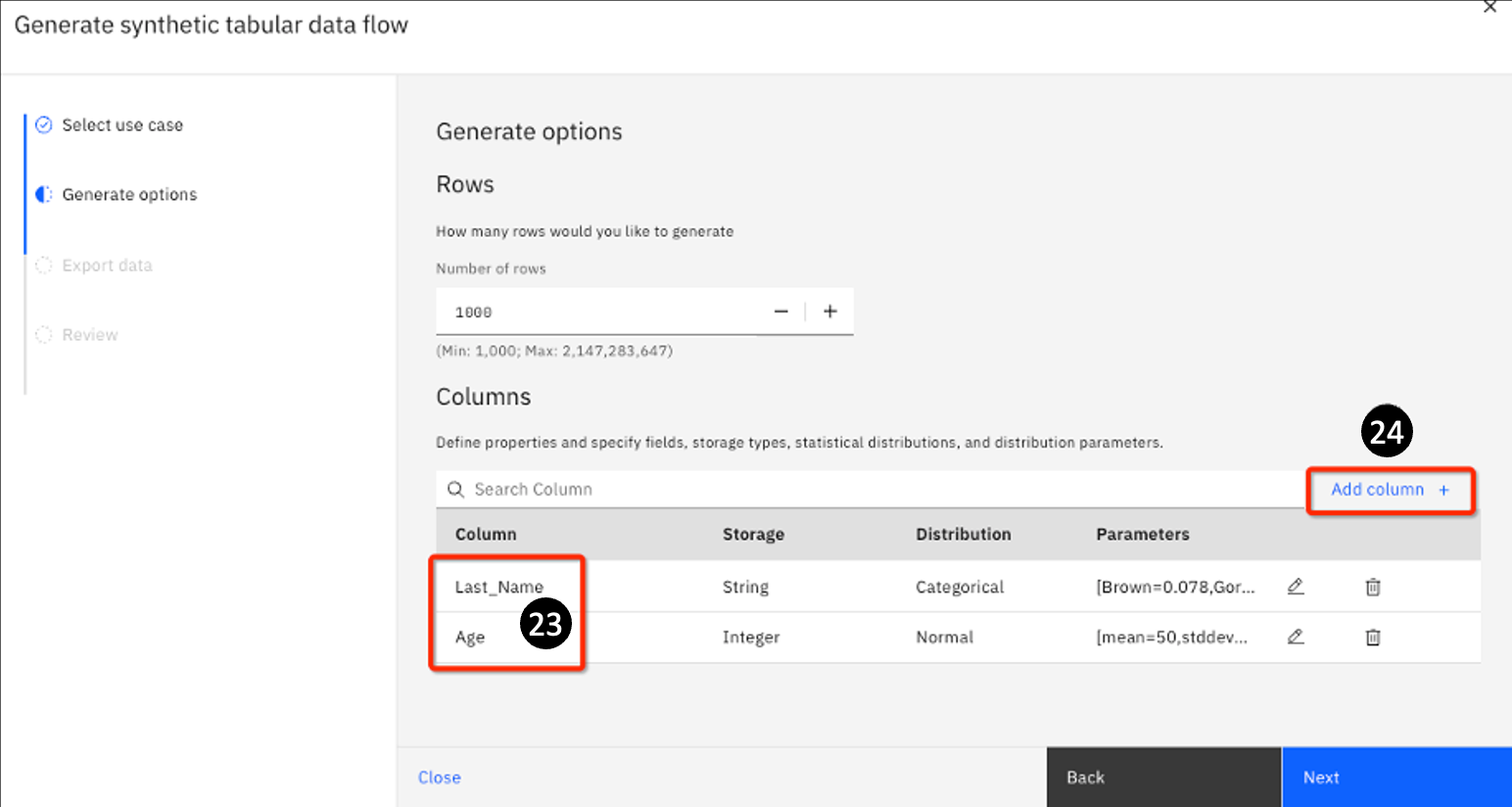Image resolution: width=1512 pixels, height=807 pixels.
Task: Click the Integer storage value
Action: click(751, 638)
